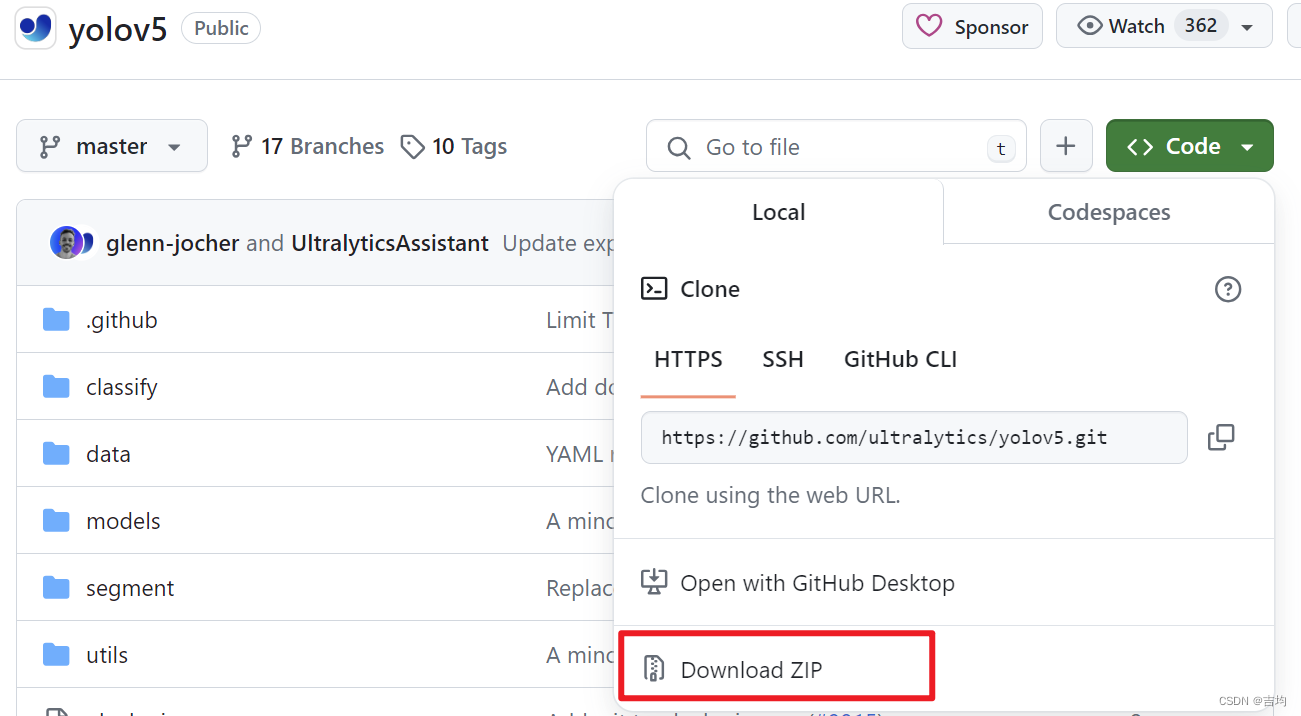Select the GitHub CLI clone option
The image size is (1301, 716).
[901, 359]
